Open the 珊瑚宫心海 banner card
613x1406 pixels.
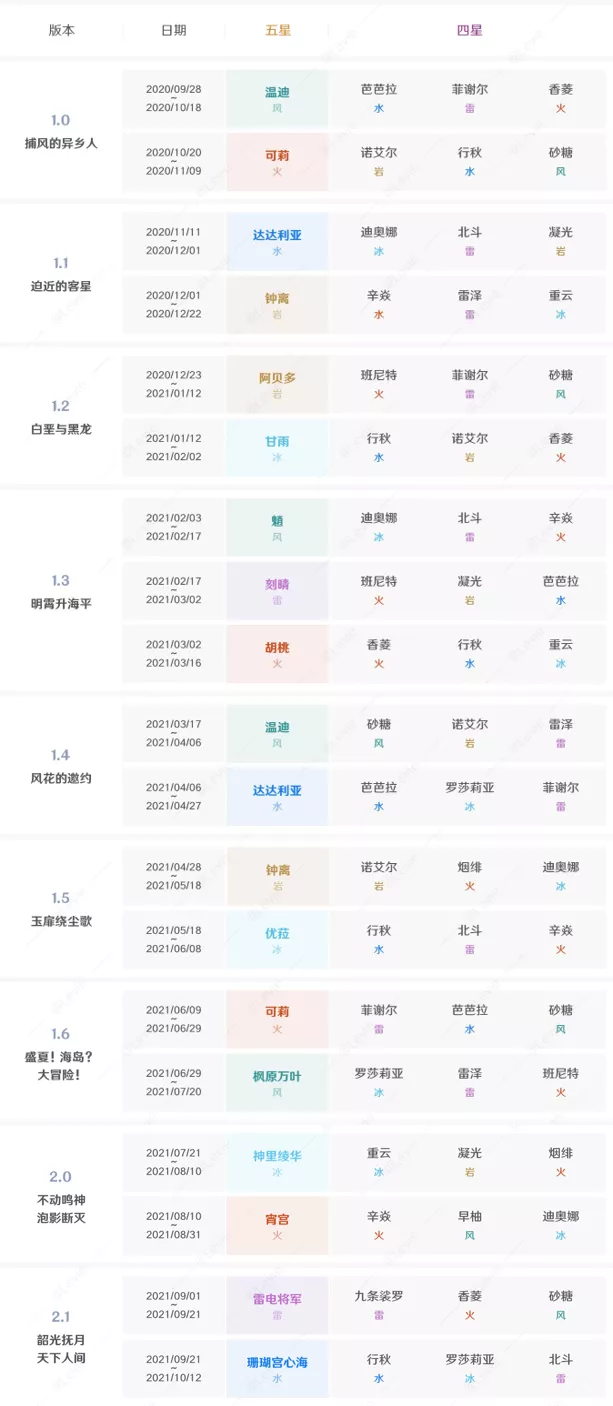277,1369
